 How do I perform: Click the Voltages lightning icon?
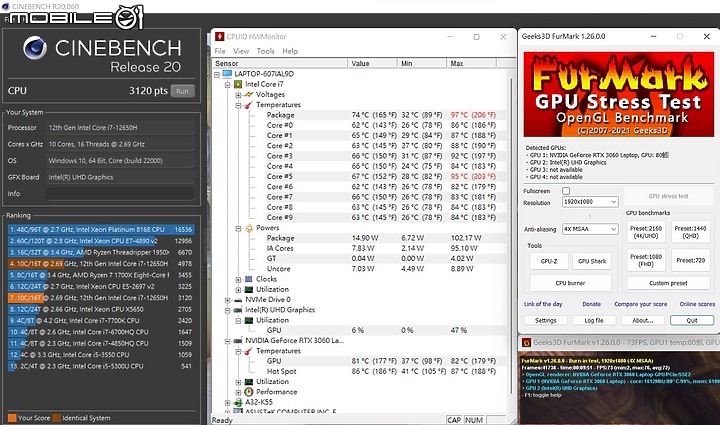click(x=249, y=94)
